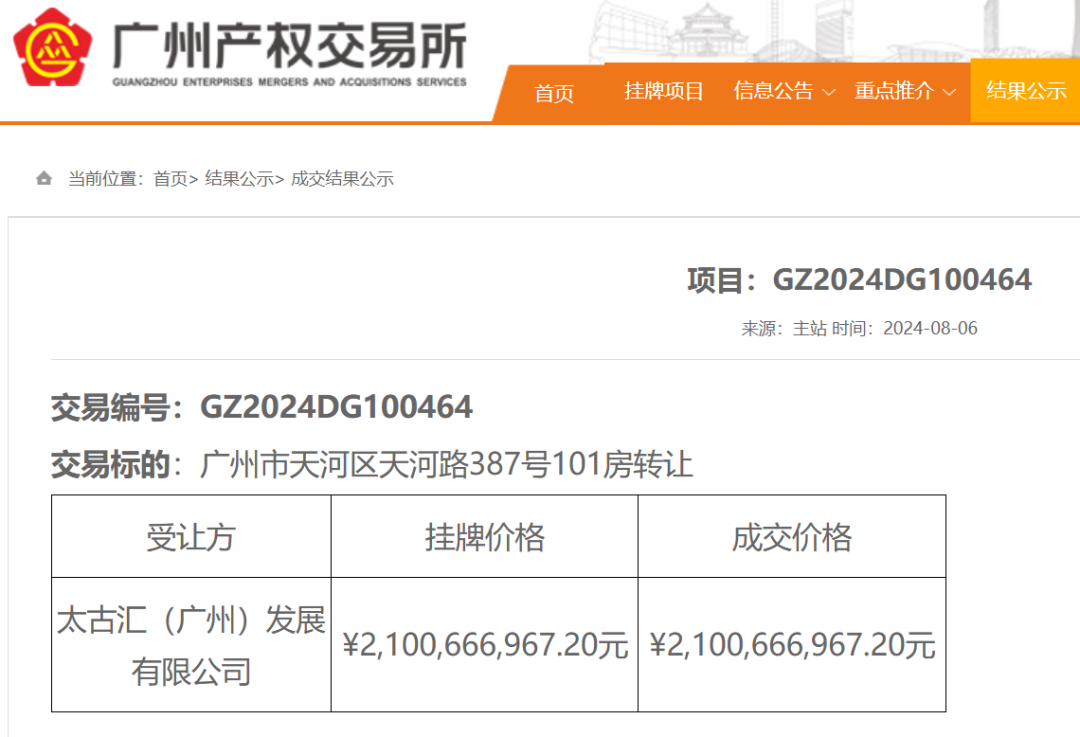
Task: Open the 信息公告 navigation menu item
Action: (x=773, y=90)
